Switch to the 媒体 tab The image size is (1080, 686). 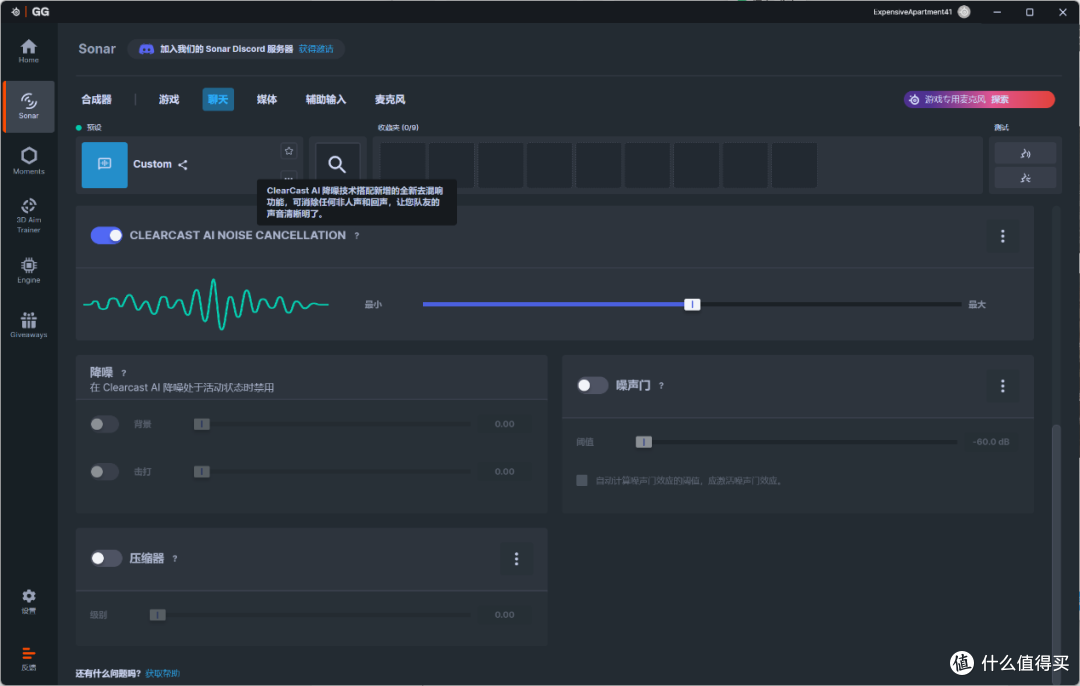(267, 99)
